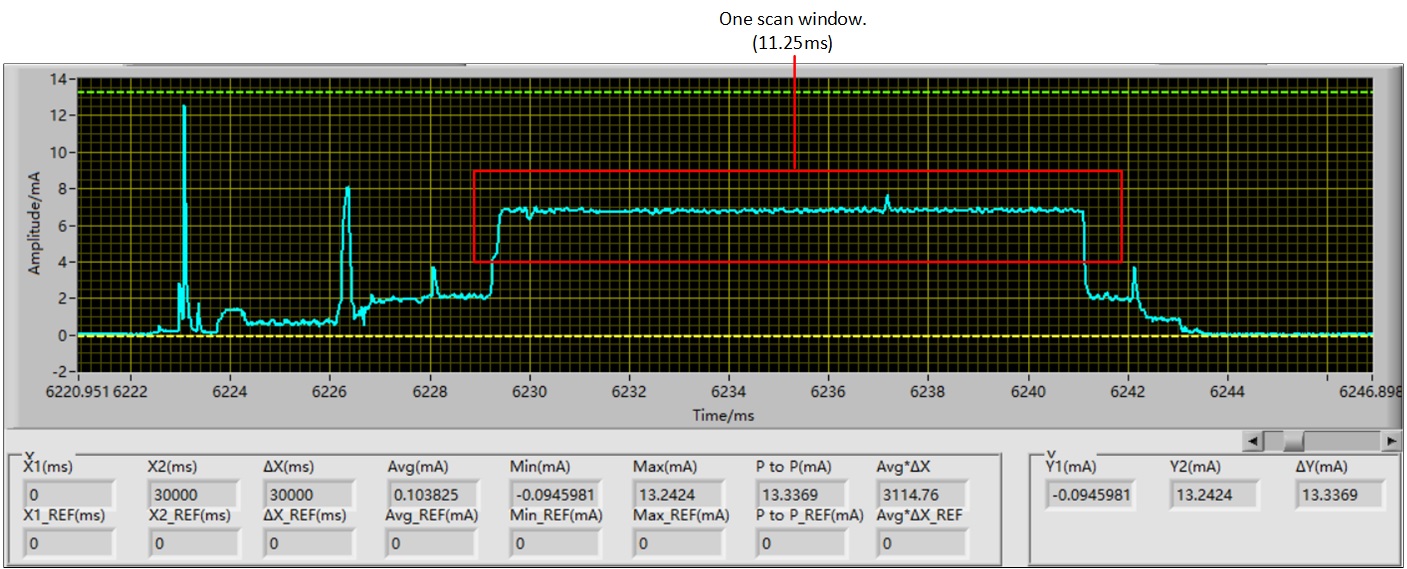
Task: Select the P to P(mA) value field
Action: pos(801,495)
